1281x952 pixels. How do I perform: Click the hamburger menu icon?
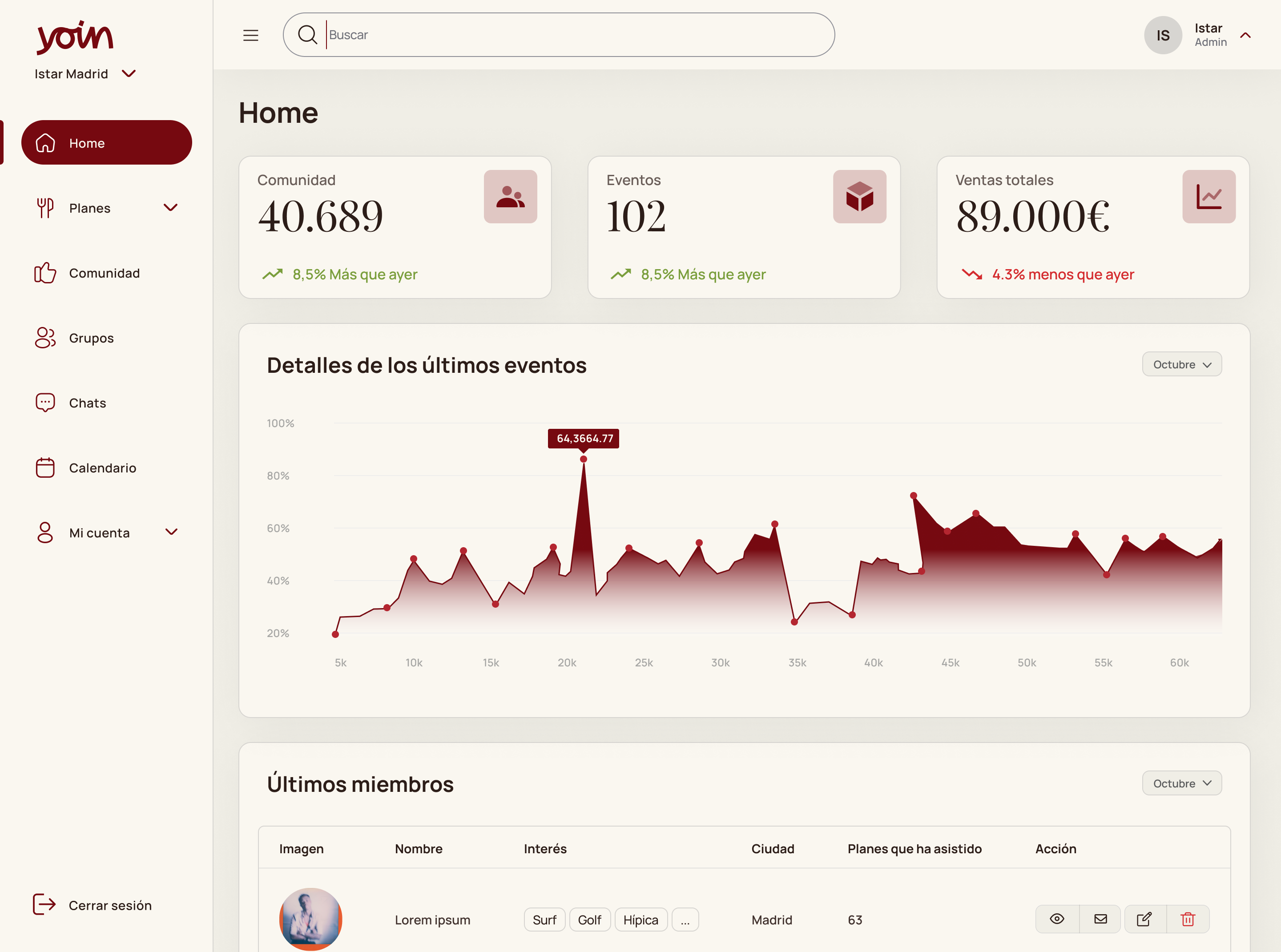[x=251, y=35]
